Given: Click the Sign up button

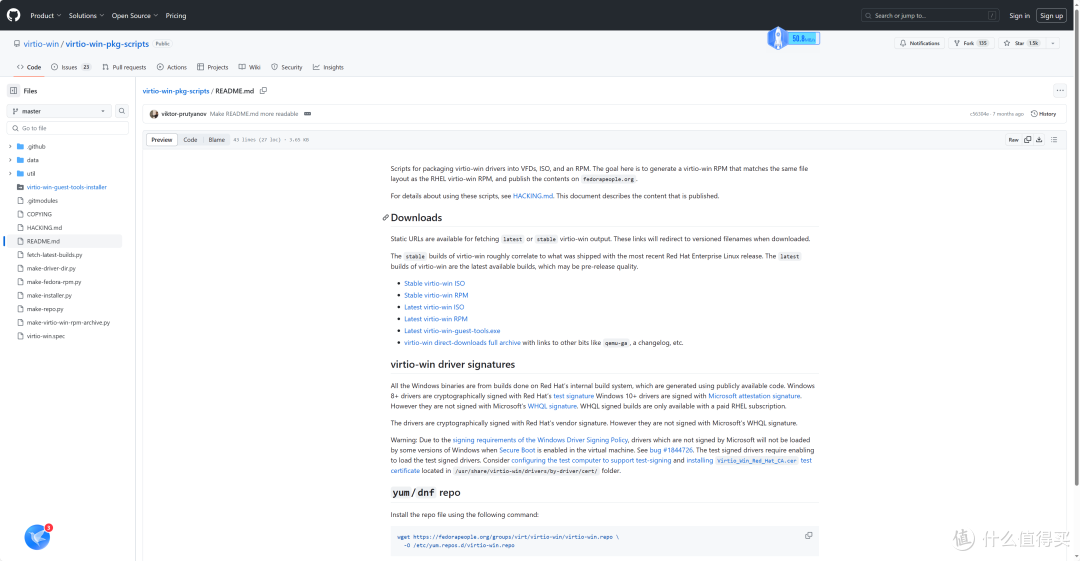Looking at the screenshot, I should pyautogui.click(x=1051, y=15).
